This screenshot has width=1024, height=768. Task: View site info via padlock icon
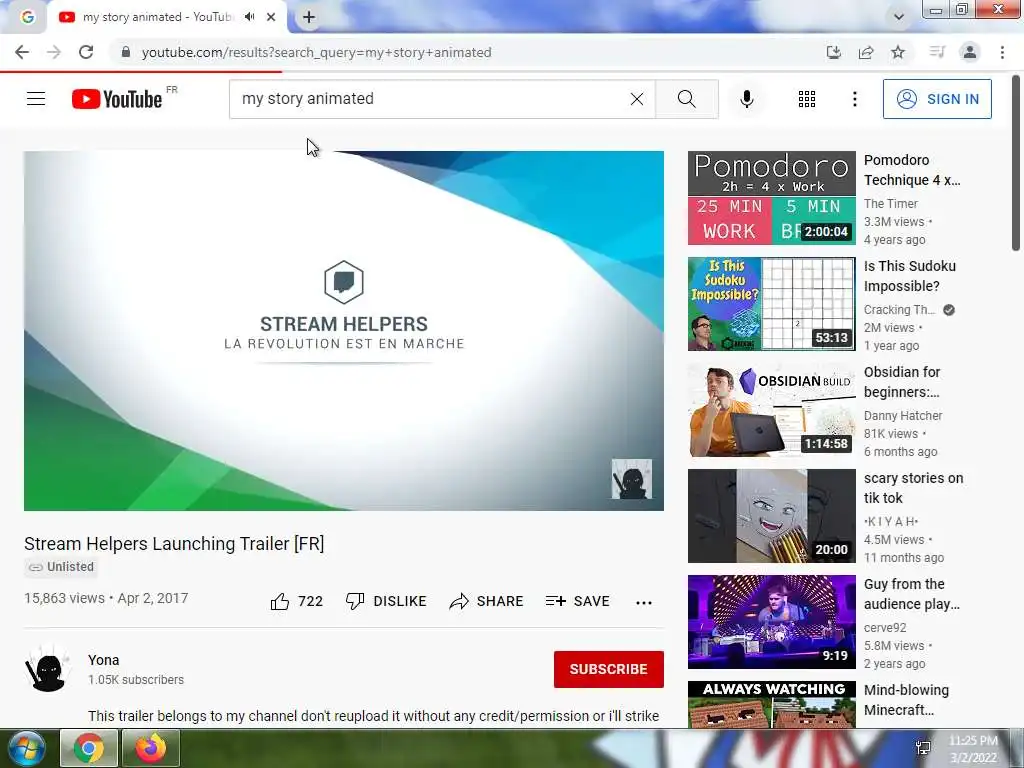pos(126,52)
